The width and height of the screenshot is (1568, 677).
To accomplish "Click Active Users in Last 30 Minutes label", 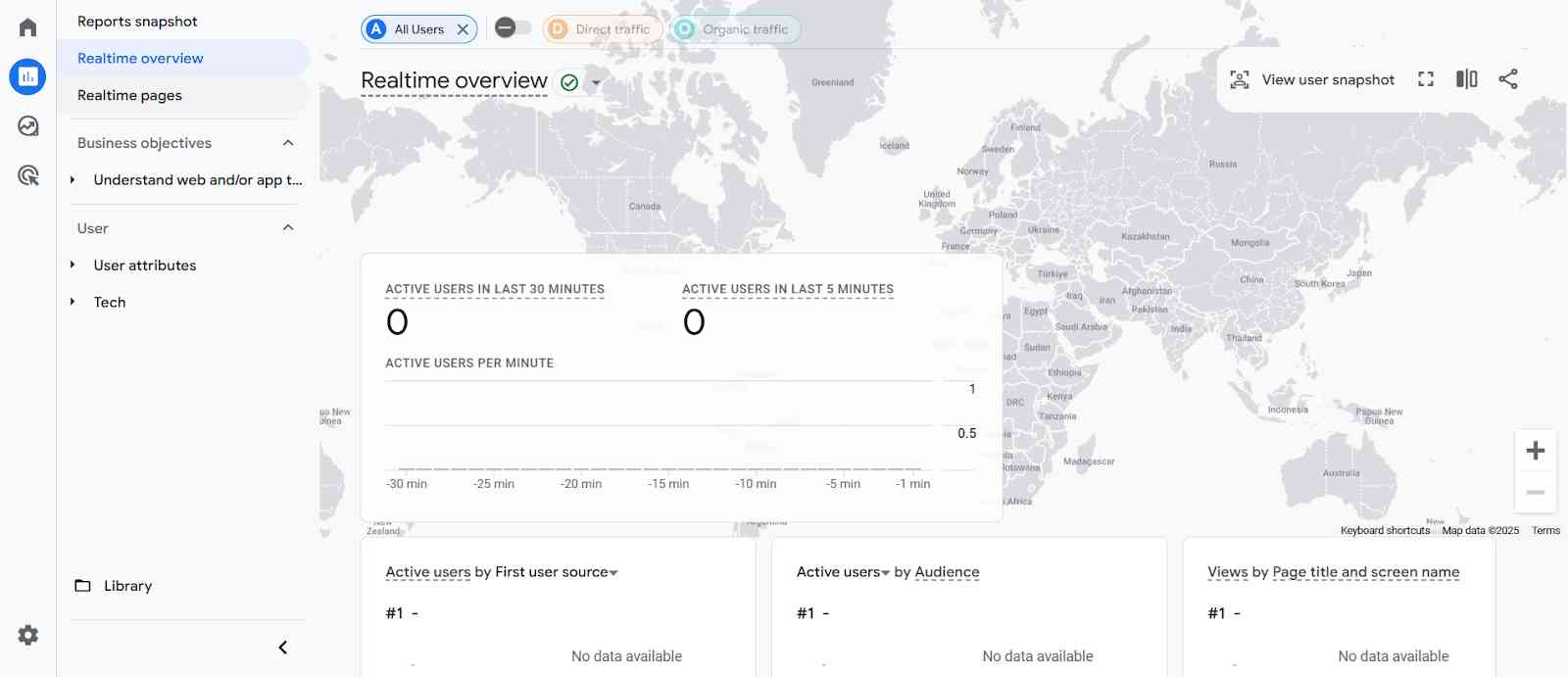I will pos(495,289).
